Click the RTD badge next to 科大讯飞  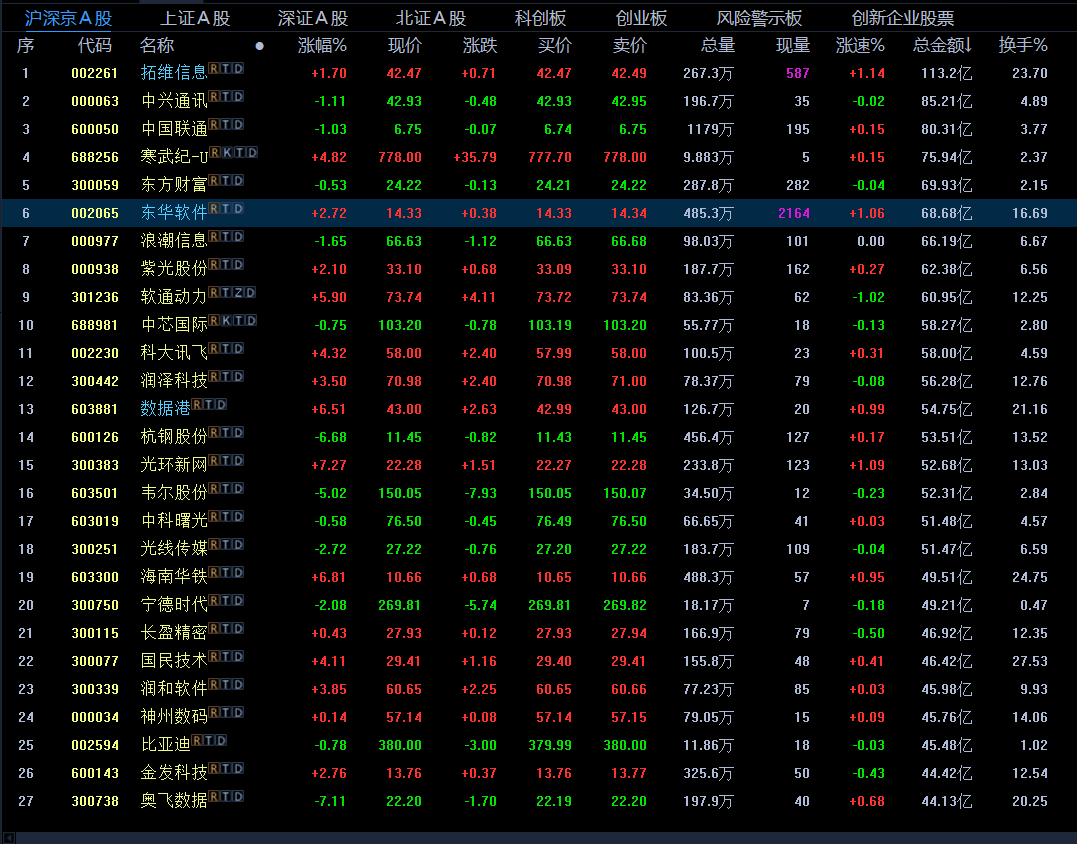pos(227,349)
